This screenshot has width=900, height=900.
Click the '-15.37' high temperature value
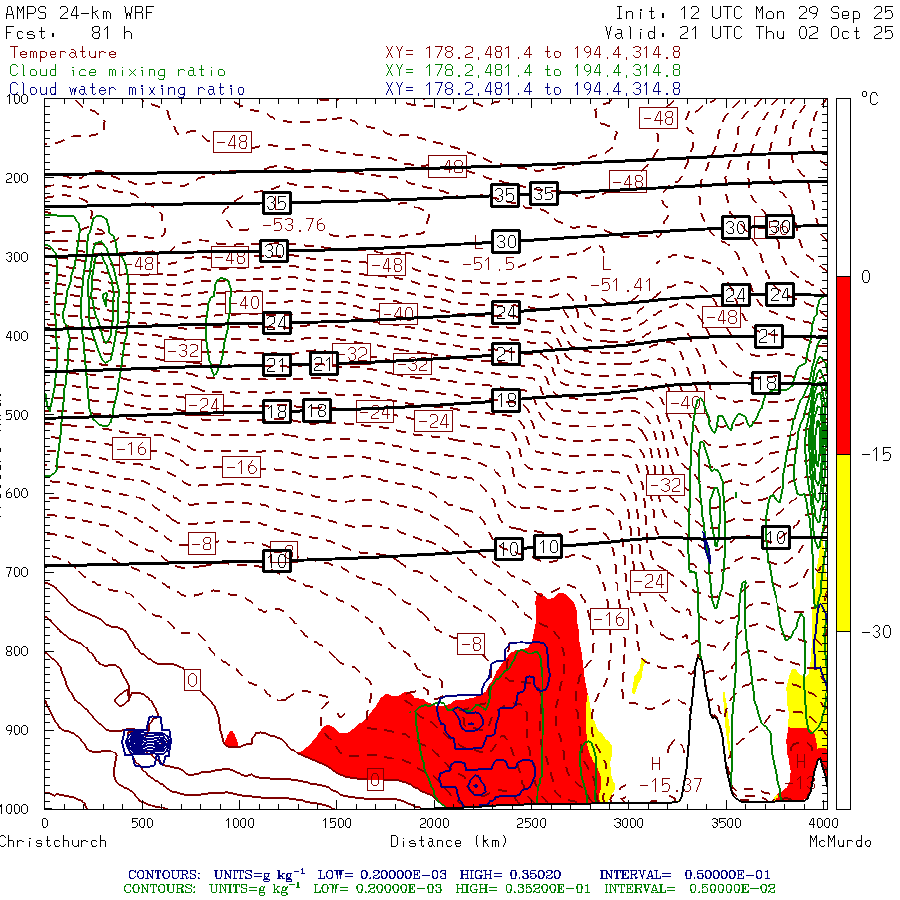(670, 785)
